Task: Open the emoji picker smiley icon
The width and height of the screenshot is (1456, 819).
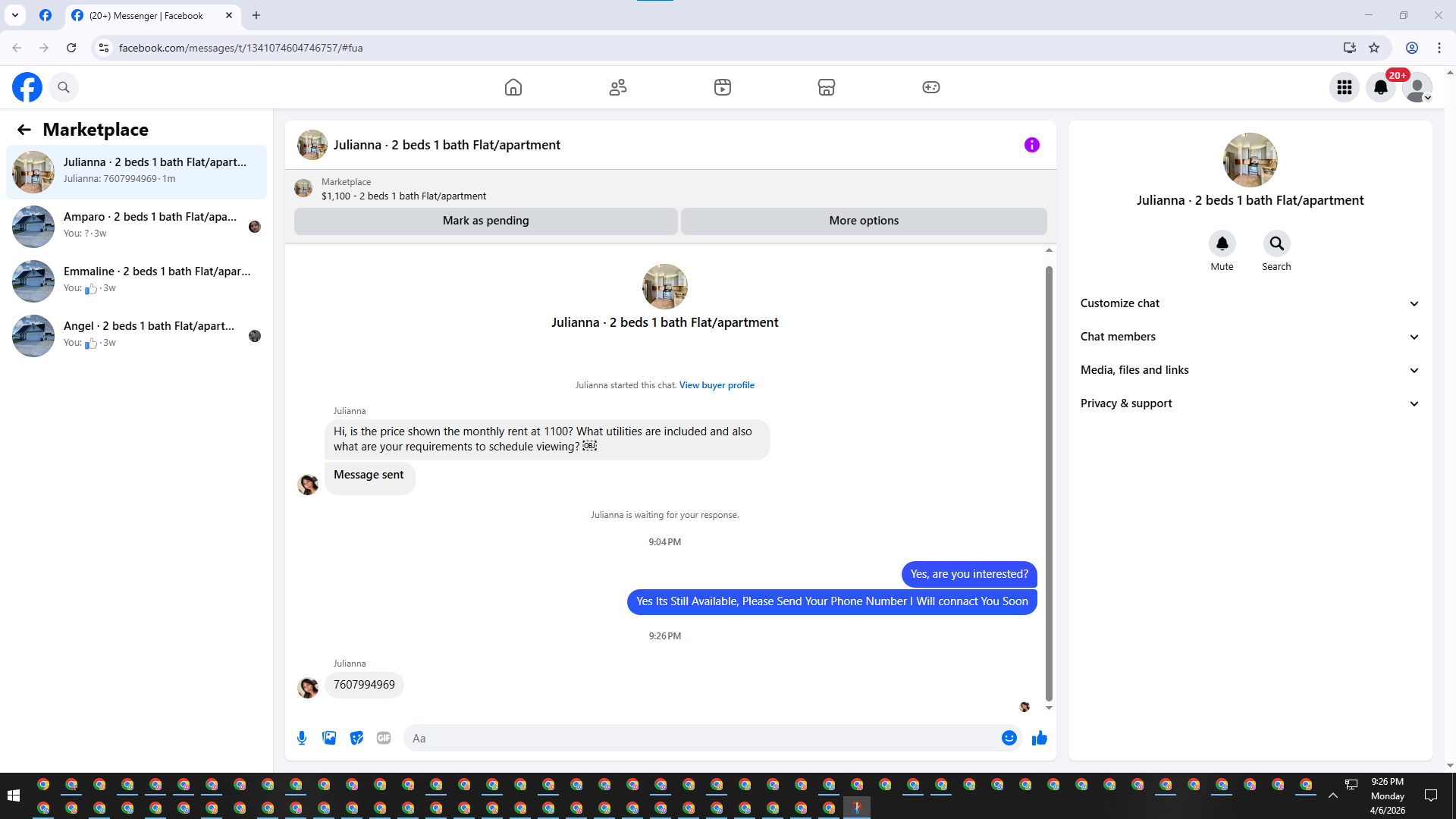Action: (1009, 738)
